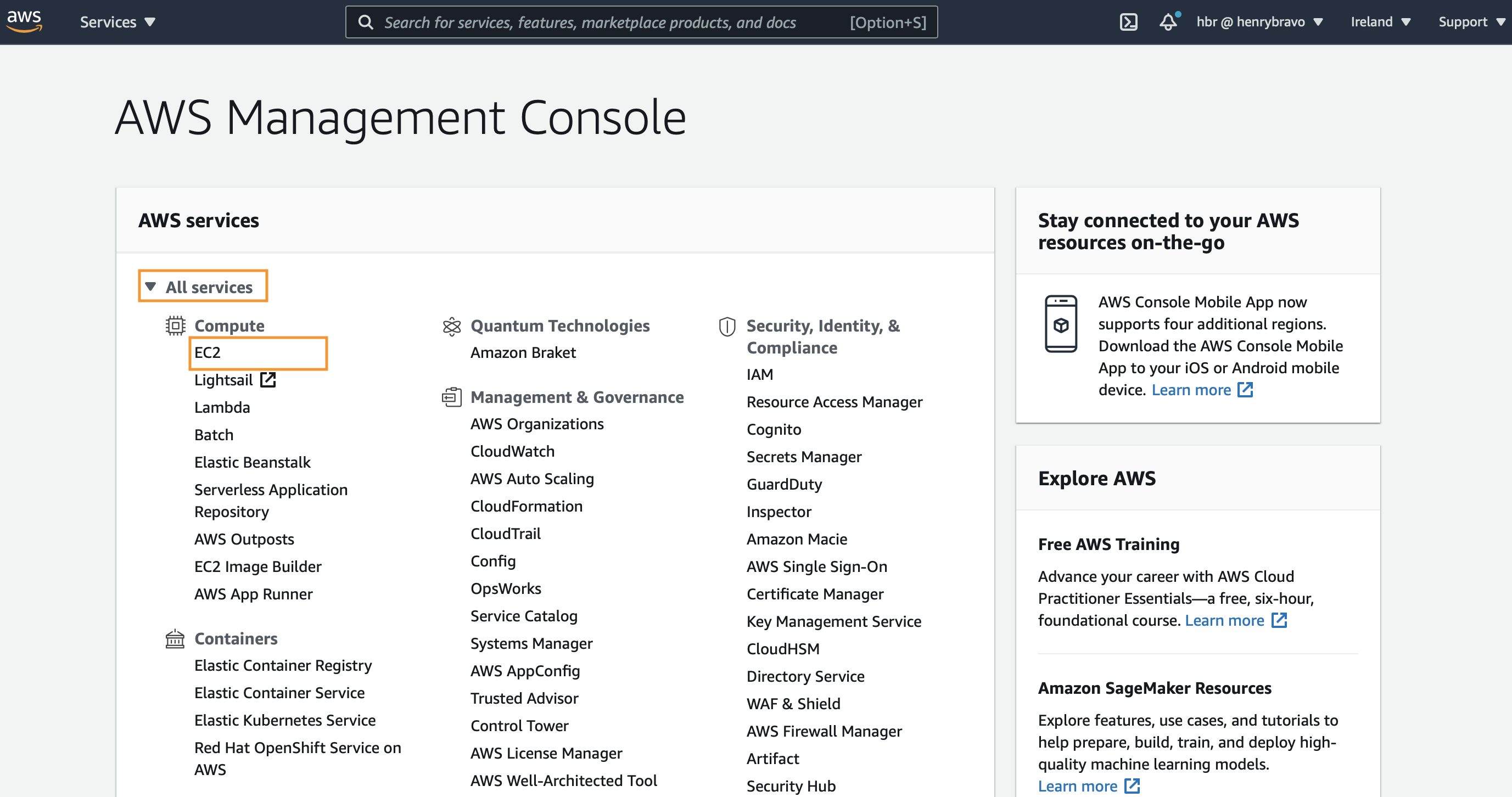Open Trusted Advisor
Screen dimensions: 1512x797
[524, 698]
